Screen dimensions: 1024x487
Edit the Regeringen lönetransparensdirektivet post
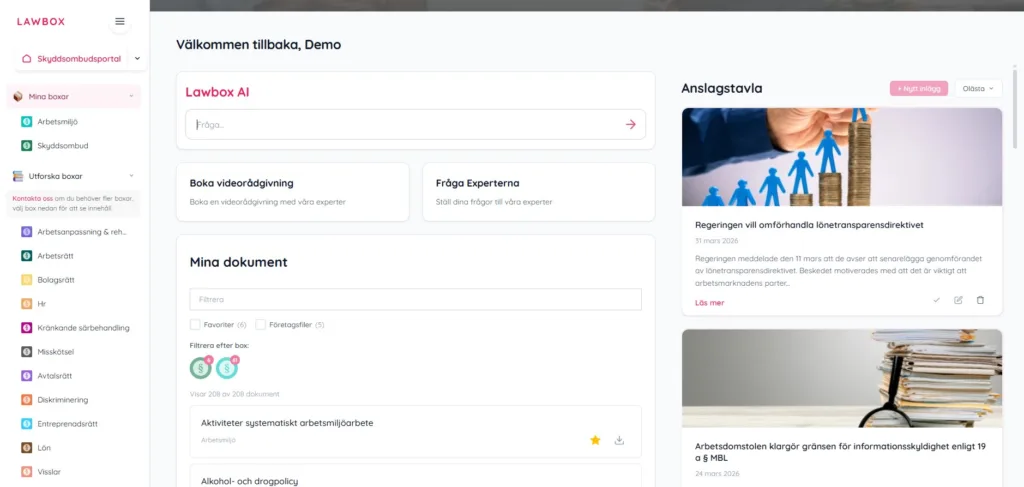click(958, 300)
